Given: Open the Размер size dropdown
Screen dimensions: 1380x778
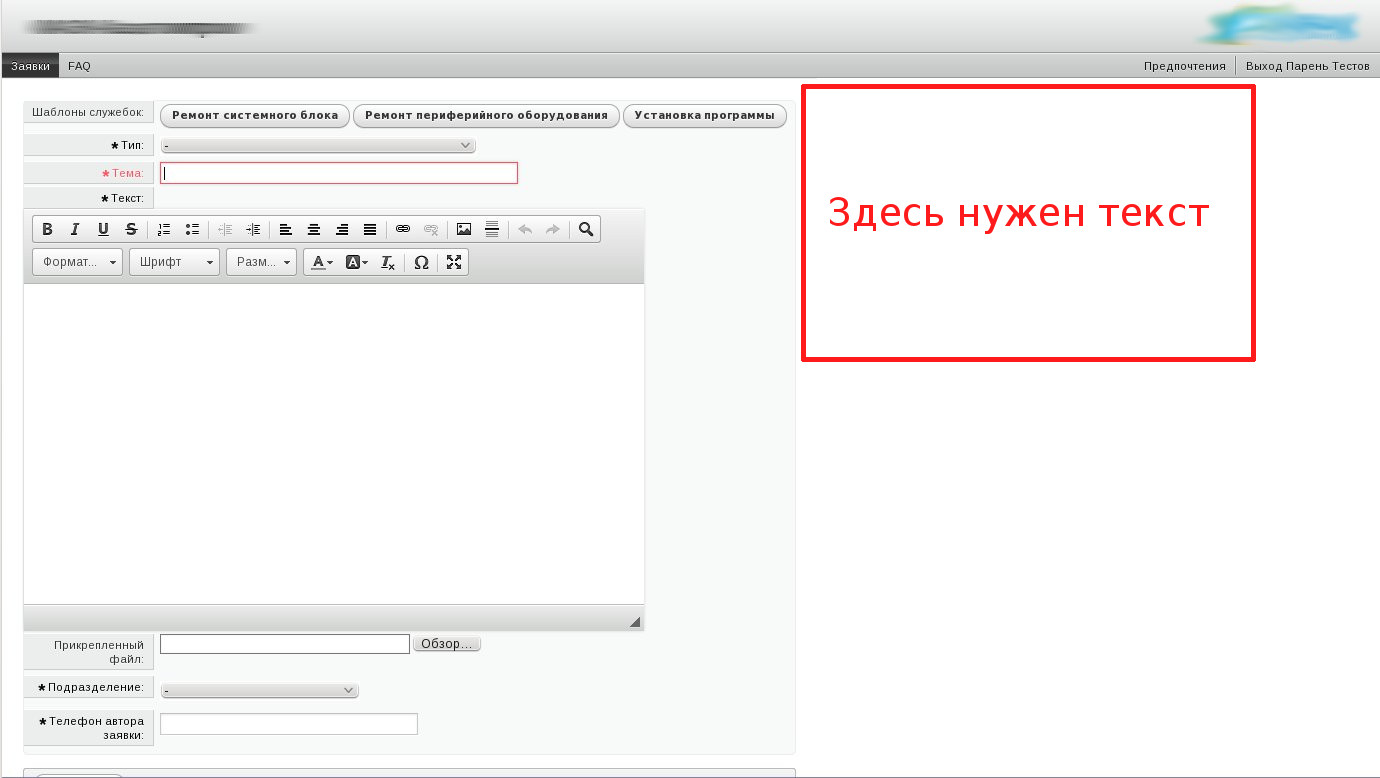Looking at the screenshot, I should point(261,262).
